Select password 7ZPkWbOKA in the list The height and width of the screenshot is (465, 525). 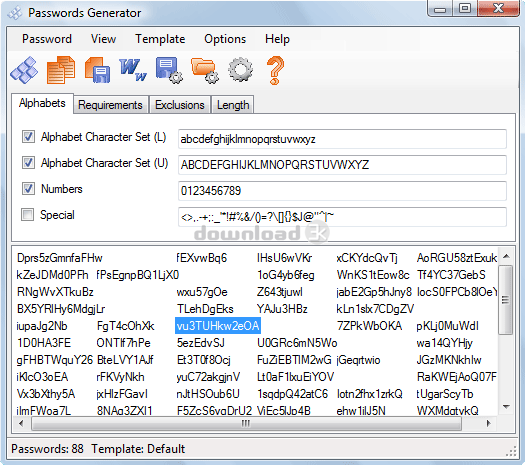click(369, 326)
